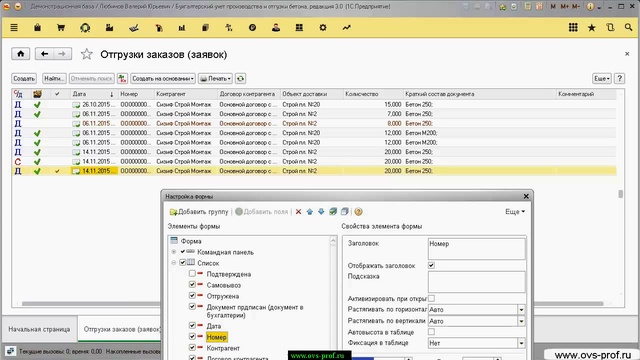Add Отгрузки заказов page to favorites star
Screen dimensions: 640x360
point(87,54)
